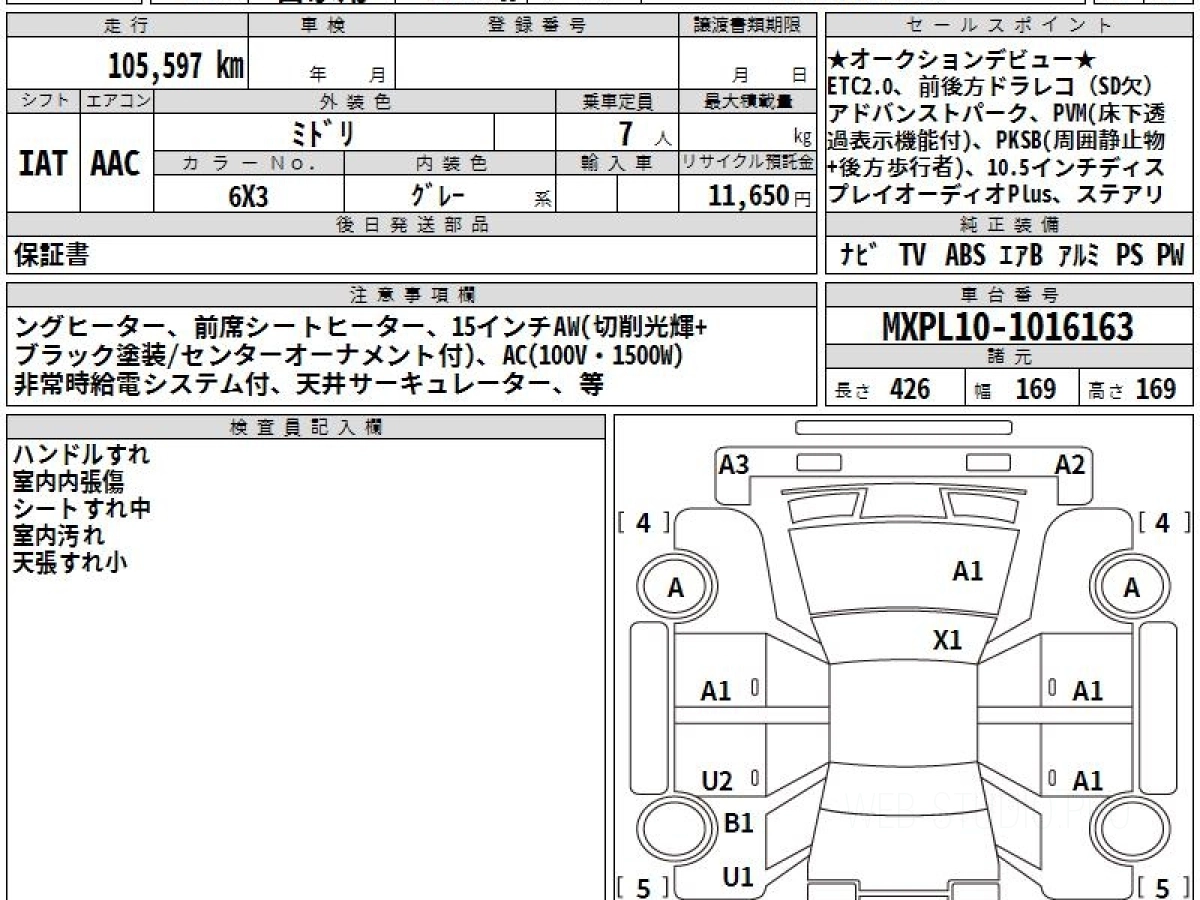Select the 内装色 header

pyautogui.click(x=450, y=163)
